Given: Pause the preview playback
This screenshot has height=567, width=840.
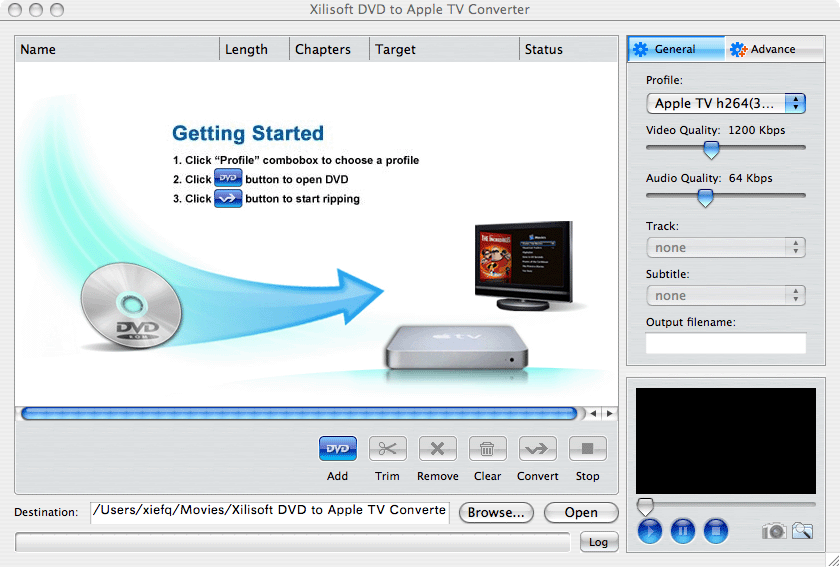Looking at the screenshot, I should pos(682,531).
